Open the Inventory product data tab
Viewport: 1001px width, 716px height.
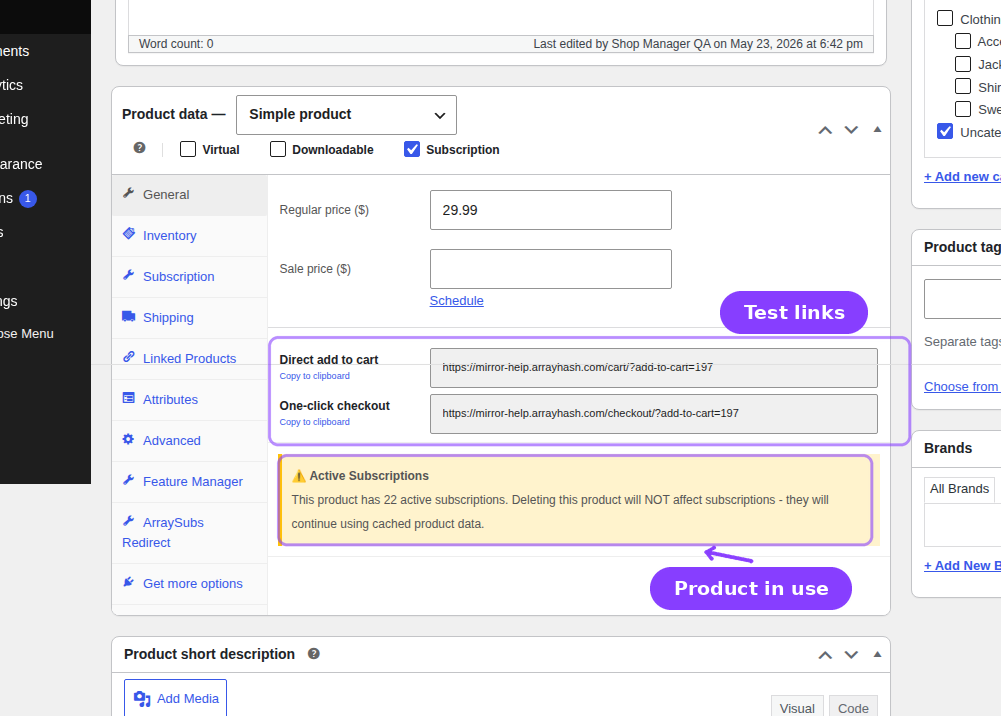[190, 236]
